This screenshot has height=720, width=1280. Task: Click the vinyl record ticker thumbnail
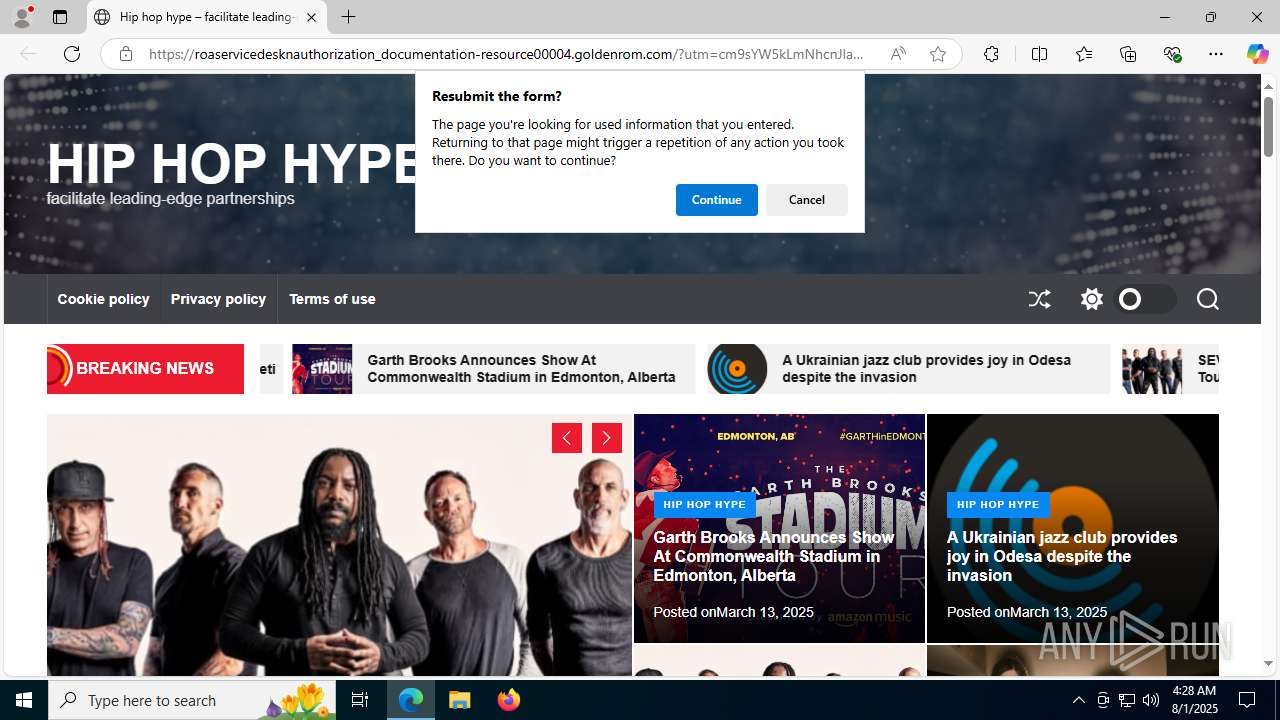pos(737,368)
